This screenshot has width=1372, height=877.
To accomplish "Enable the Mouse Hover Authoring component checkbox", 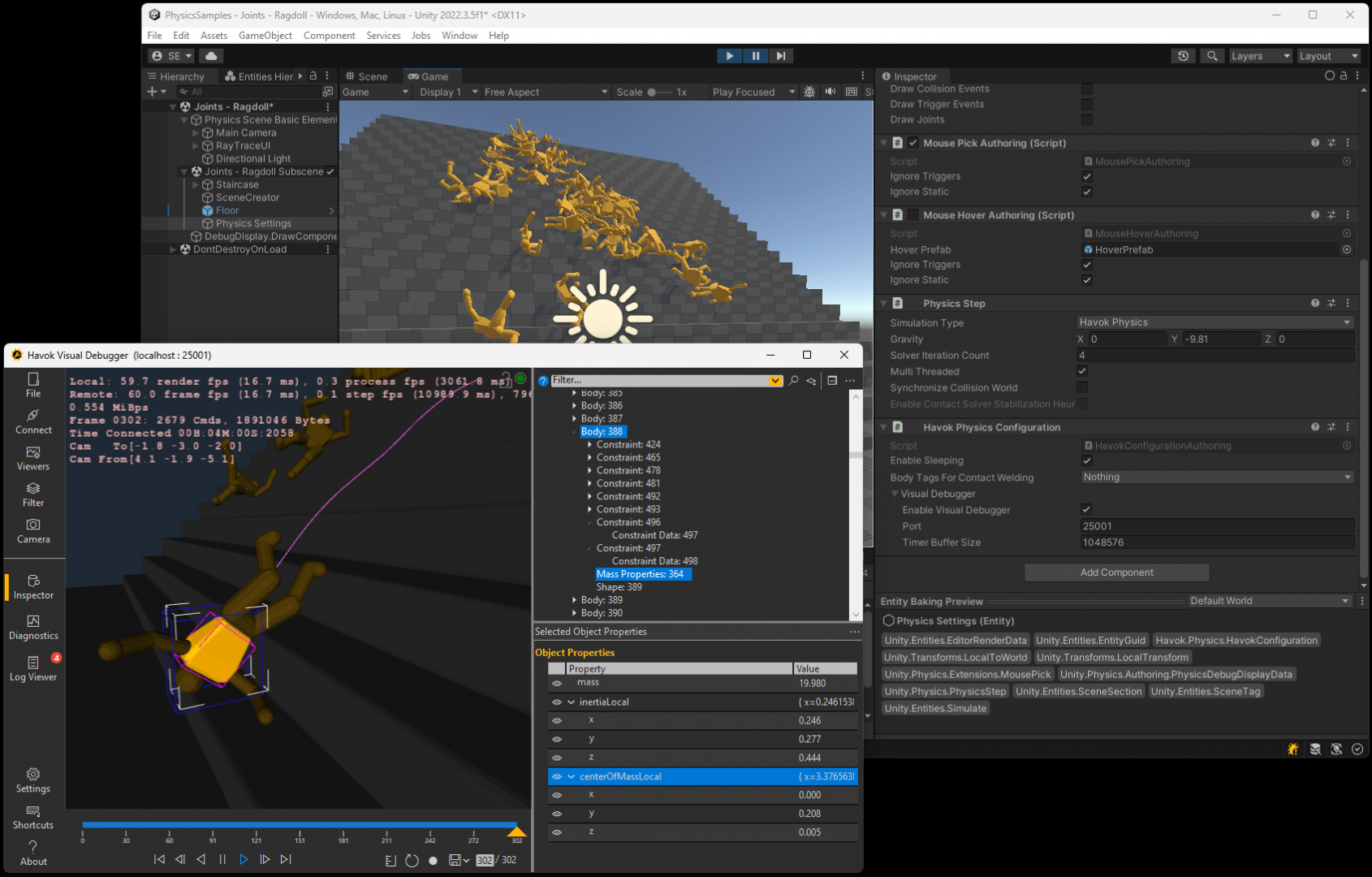I will (913, 215).
